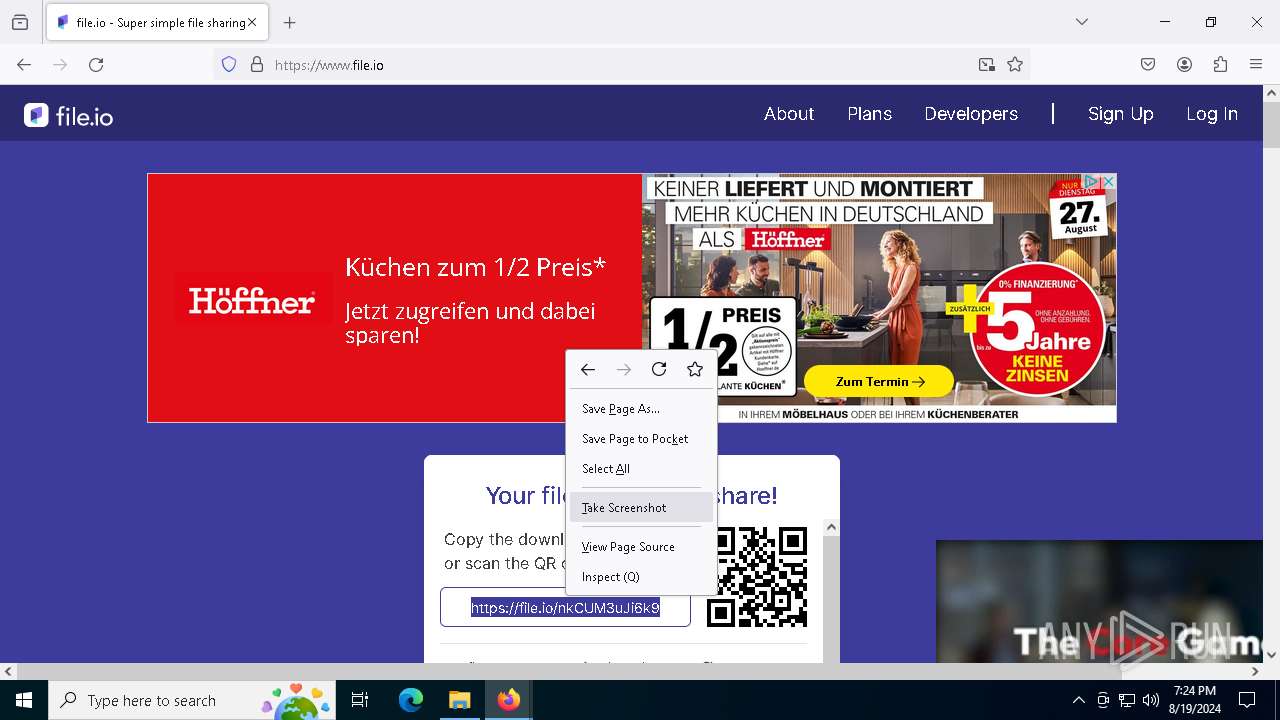Click the Zum Termin ad button
The width and height of the screenshot is (1280, 720).
click(879, 381)
